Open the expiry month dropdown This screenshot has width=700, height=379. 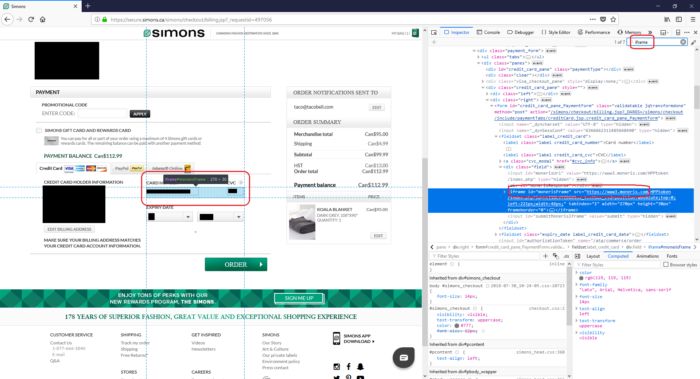point(169,217)
